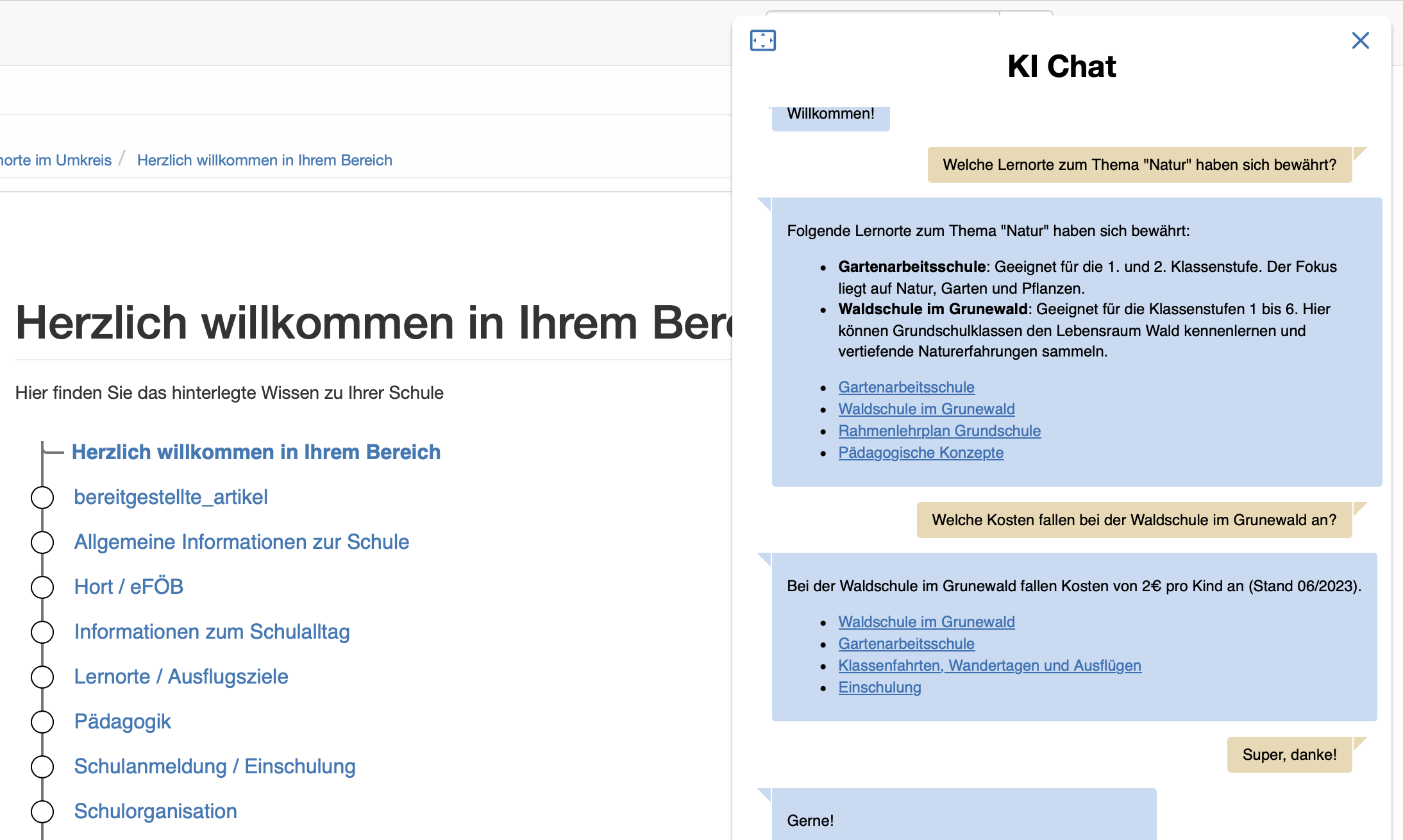Screen dimensions: 1403x840
Task: Open Einschulung link in chat answer
Action: 879,687
